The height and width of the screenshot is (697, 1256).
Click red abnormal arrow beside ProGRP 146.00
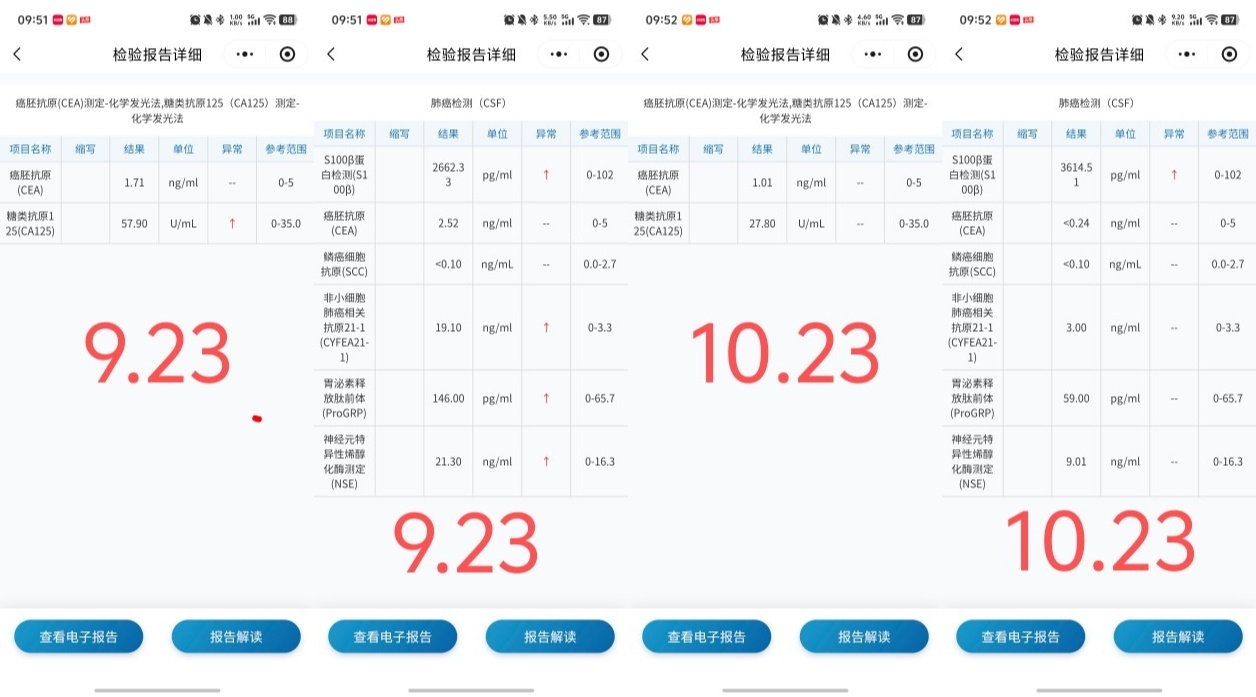546,398
